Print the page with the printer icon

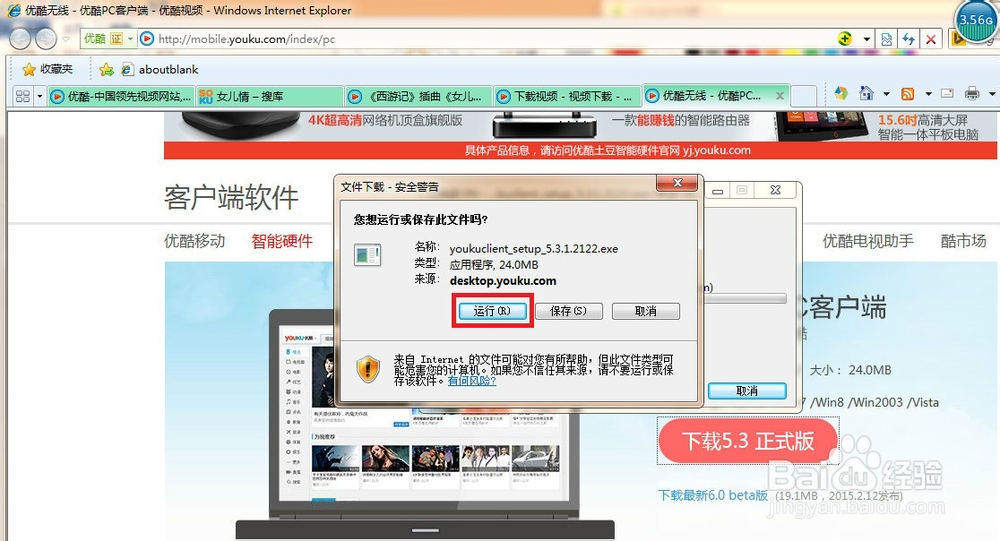[x=972, y=94]
